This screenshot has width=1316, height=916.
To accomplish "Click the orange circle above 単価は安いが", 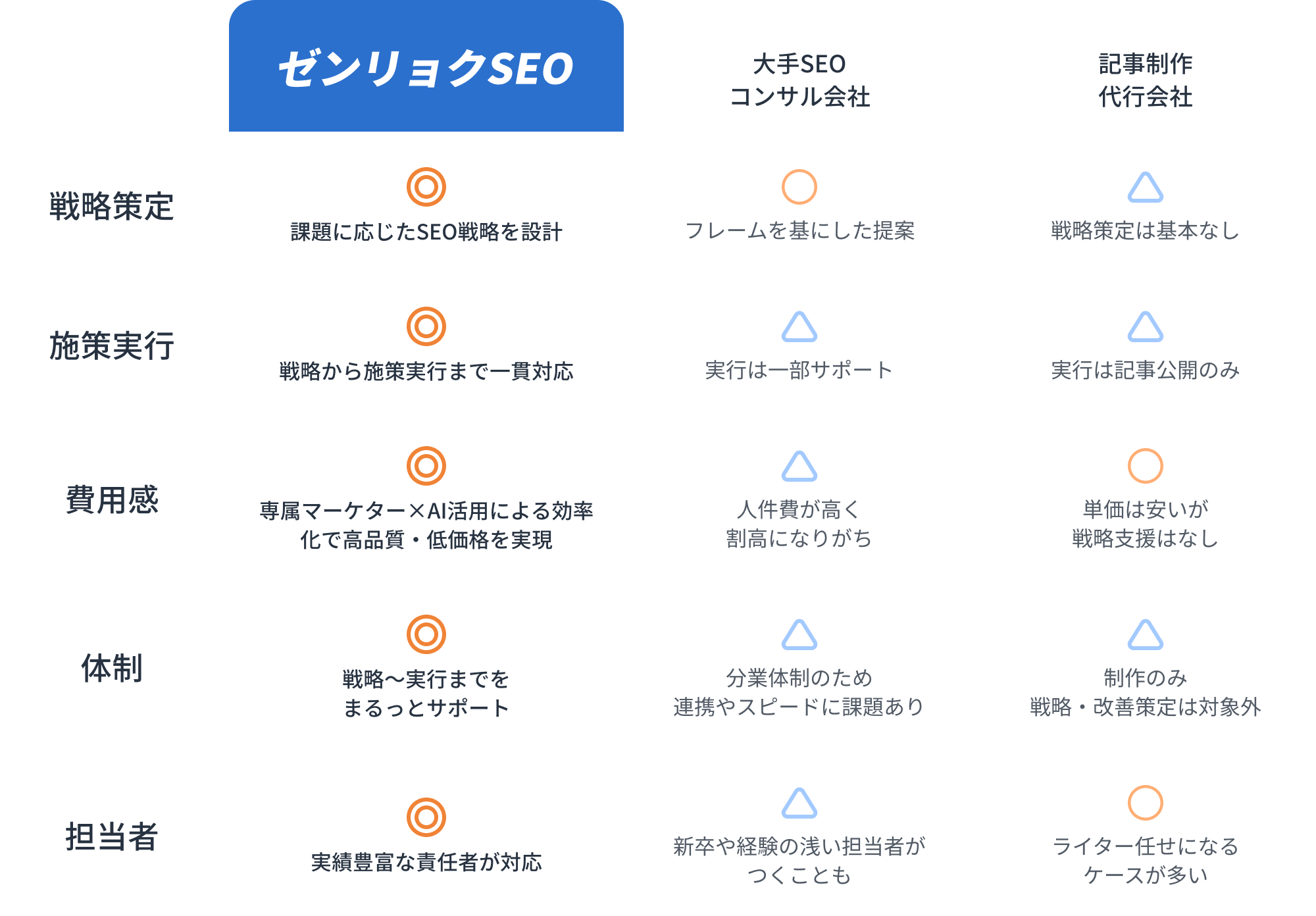I will point(1146,466).
